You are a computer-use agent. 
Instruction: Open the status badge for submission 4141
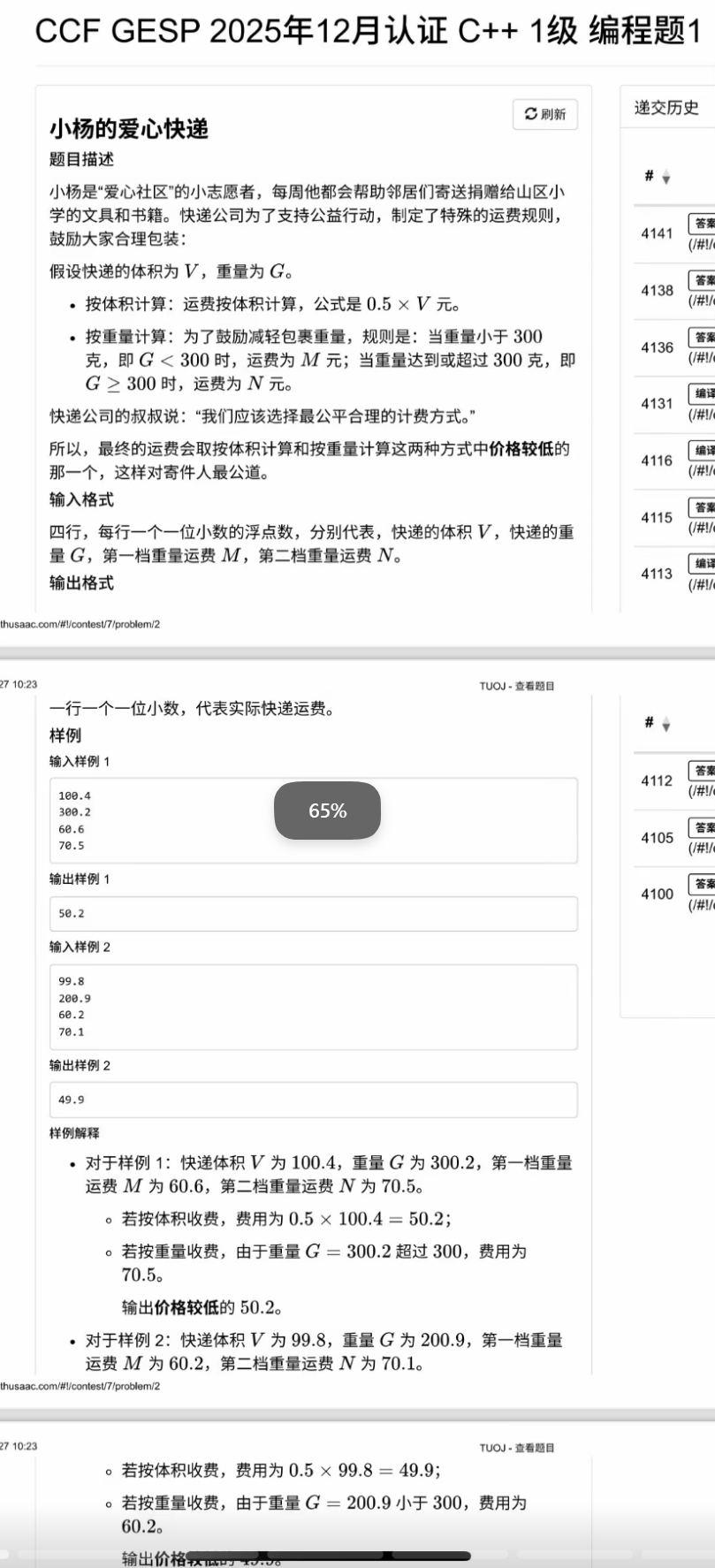click(x=702, y=224)
